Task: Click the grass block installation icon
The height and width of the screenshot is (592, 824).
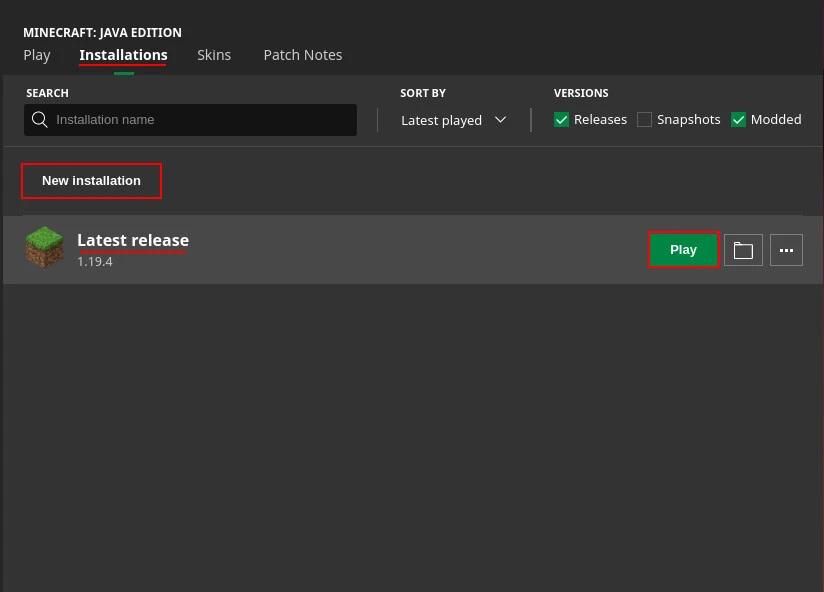Action: 44,248
